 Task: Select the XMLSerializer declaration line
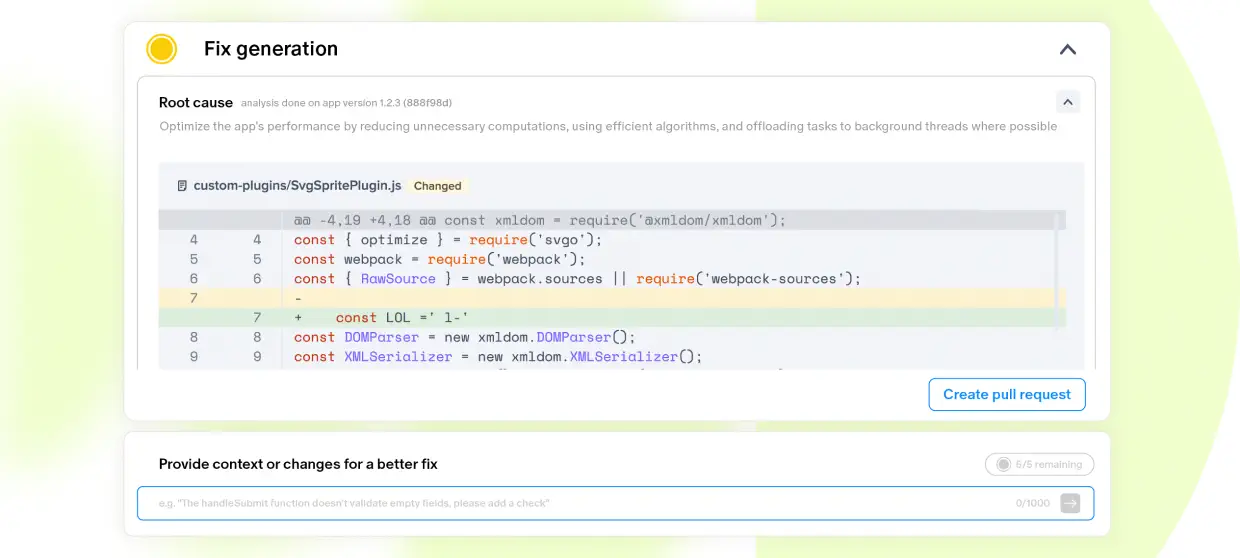tap(612, 357)
